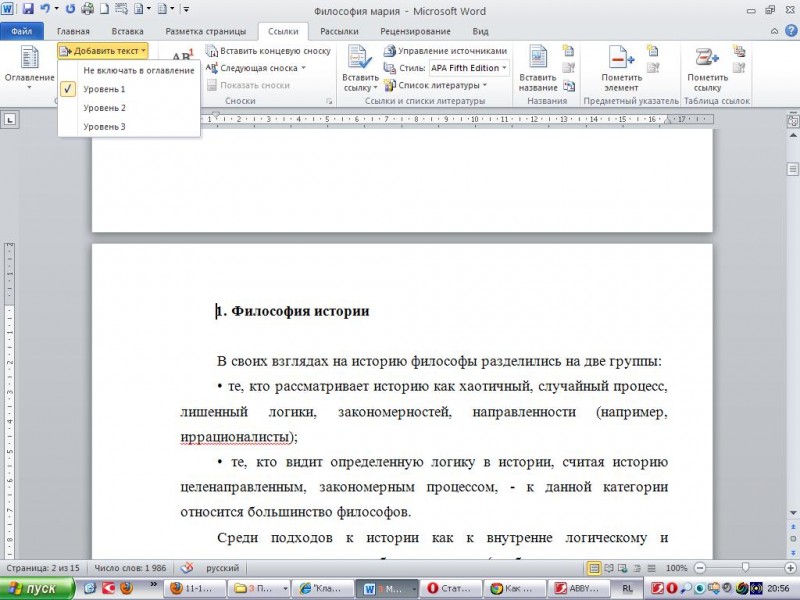800x600 pixels.
Task: Click zoom out minus button
Action: [700, 568]
